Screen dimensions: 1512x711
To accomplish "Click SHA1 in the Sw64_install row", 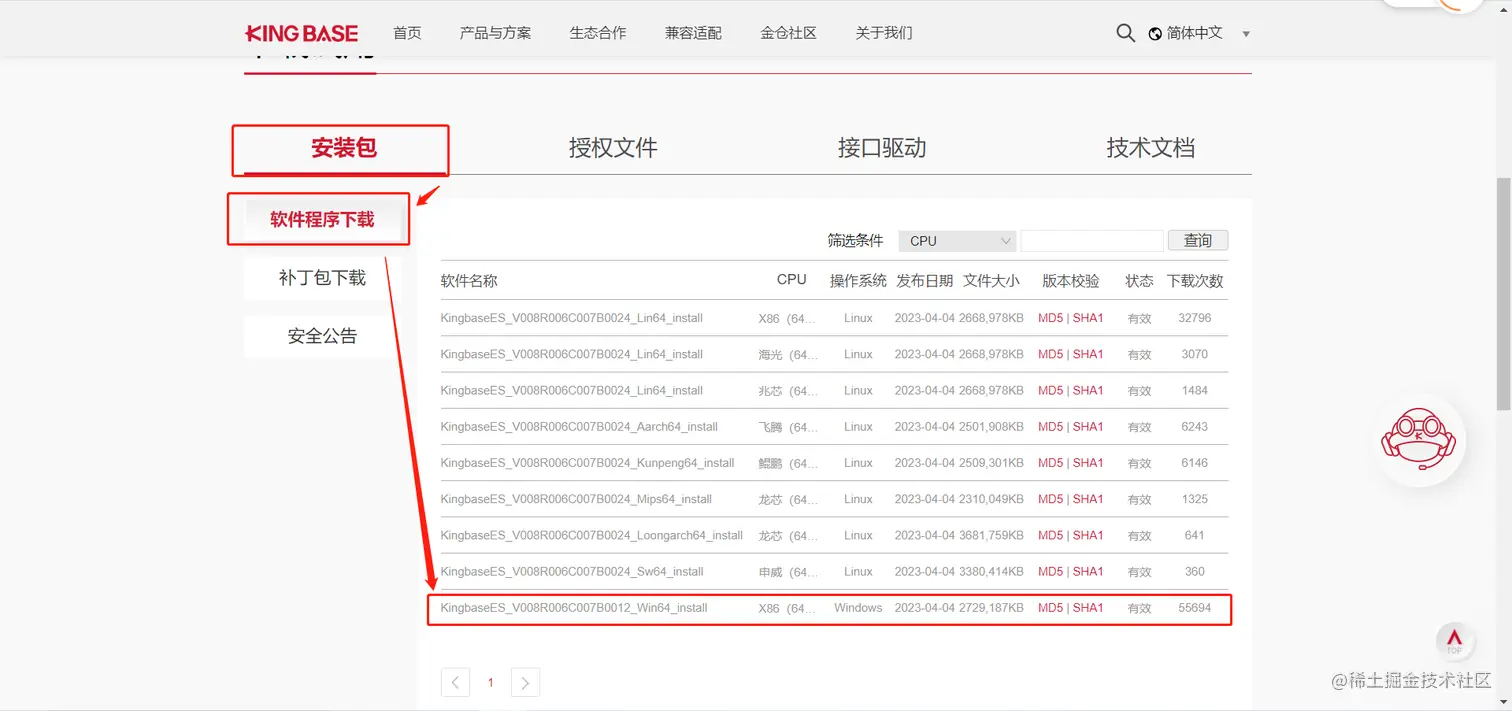I will 1088,572.
